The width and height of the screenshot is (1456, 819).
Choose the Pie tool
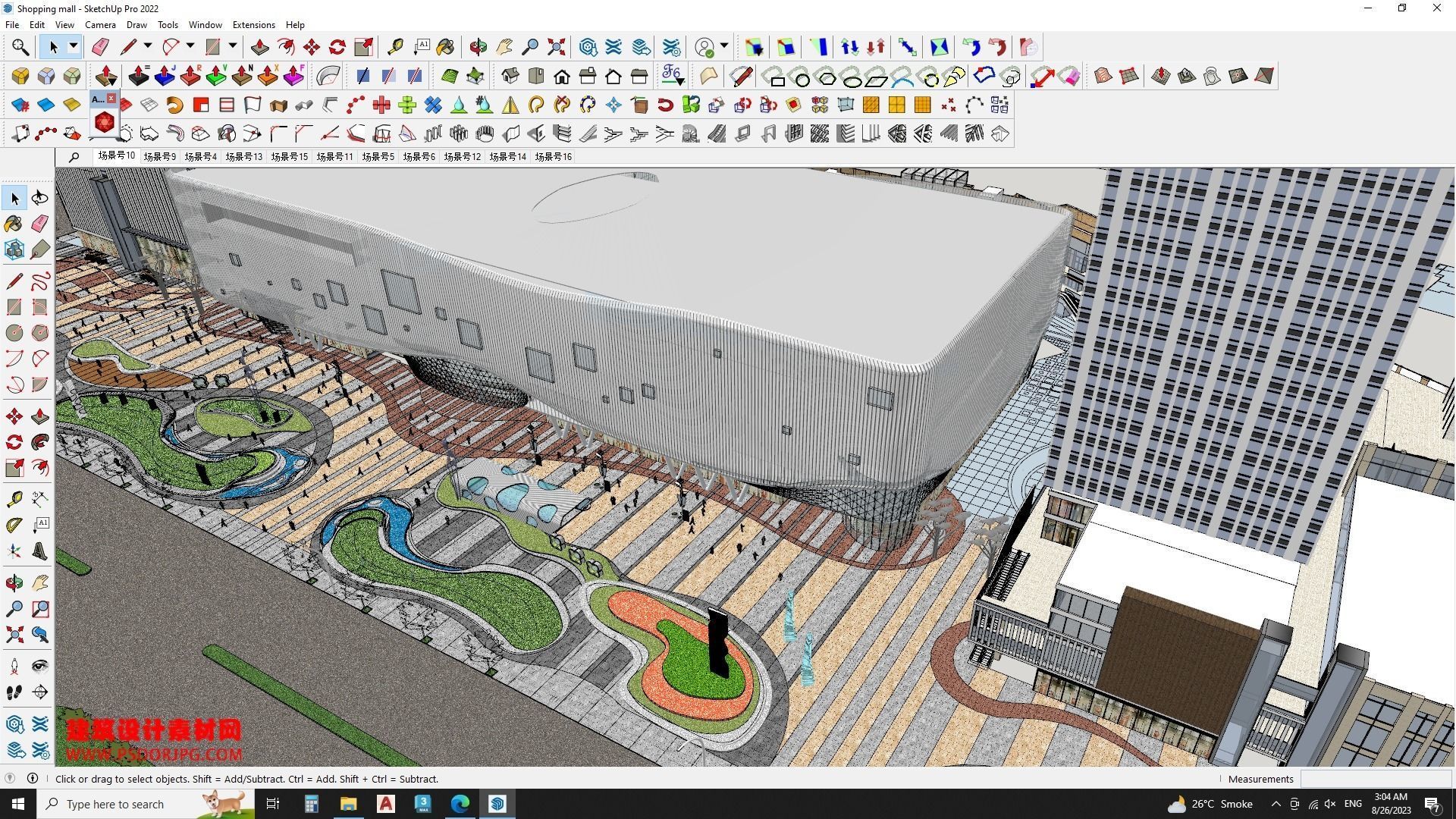tap(40, 384)
